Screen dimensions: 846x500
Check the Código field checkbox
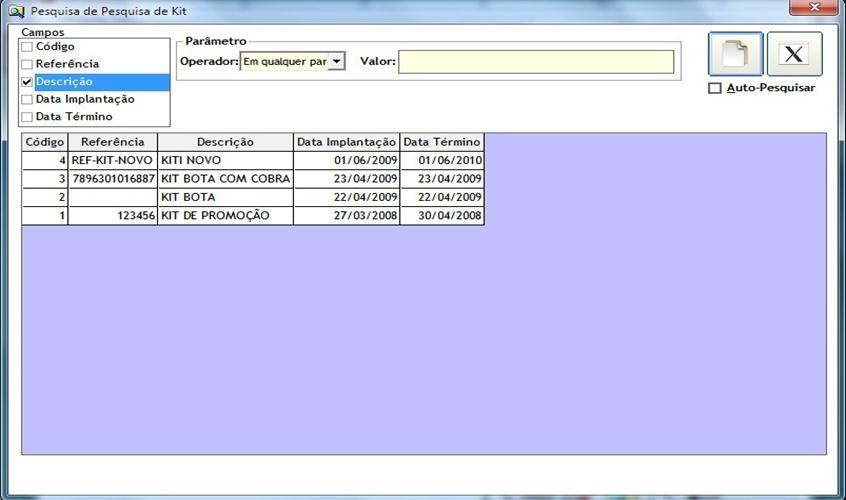(x=27, y=47)
